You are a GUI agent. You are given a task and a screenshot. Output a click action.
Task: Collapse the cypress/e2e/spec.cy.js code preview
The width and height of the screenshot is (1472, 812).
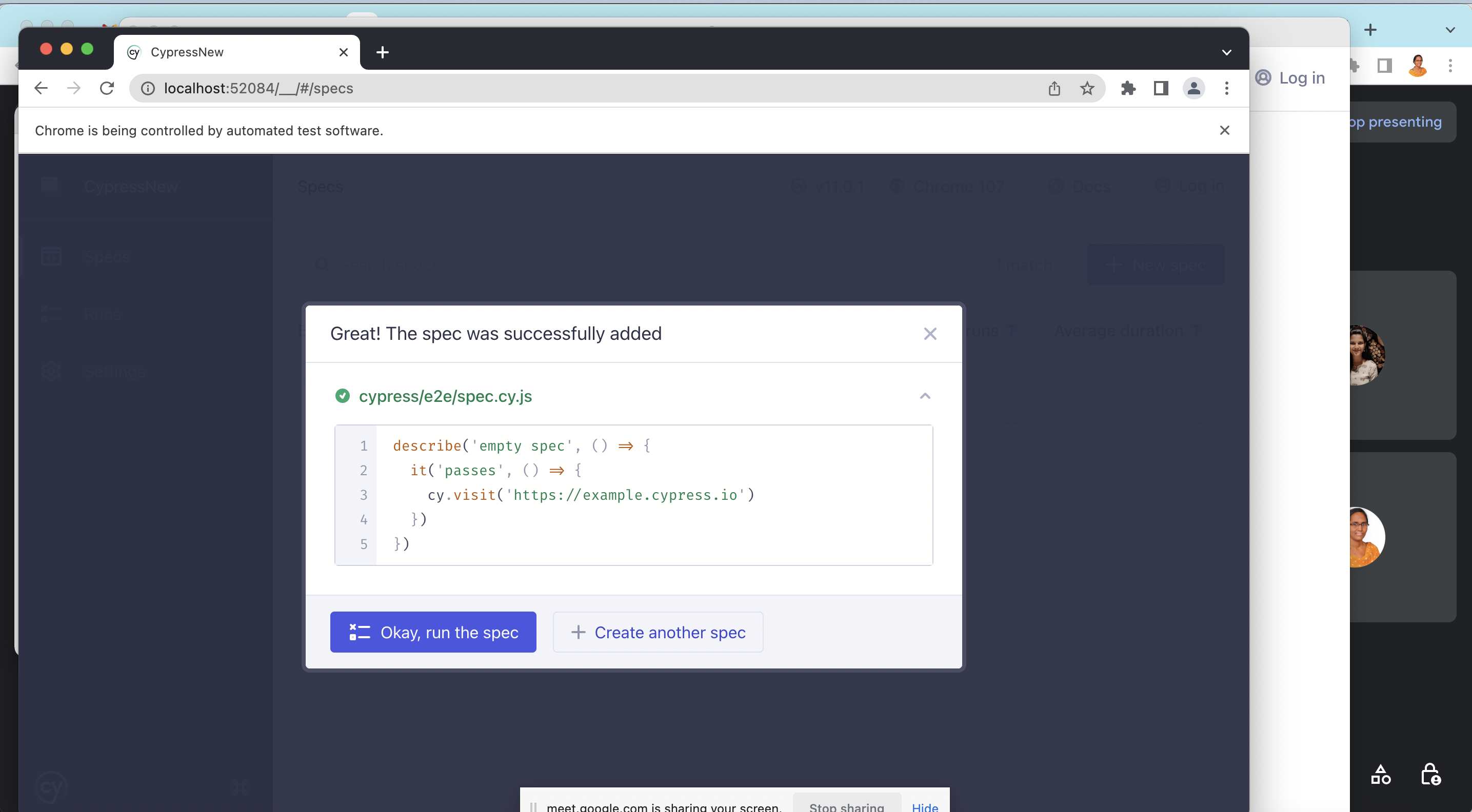tap(925, 396)
